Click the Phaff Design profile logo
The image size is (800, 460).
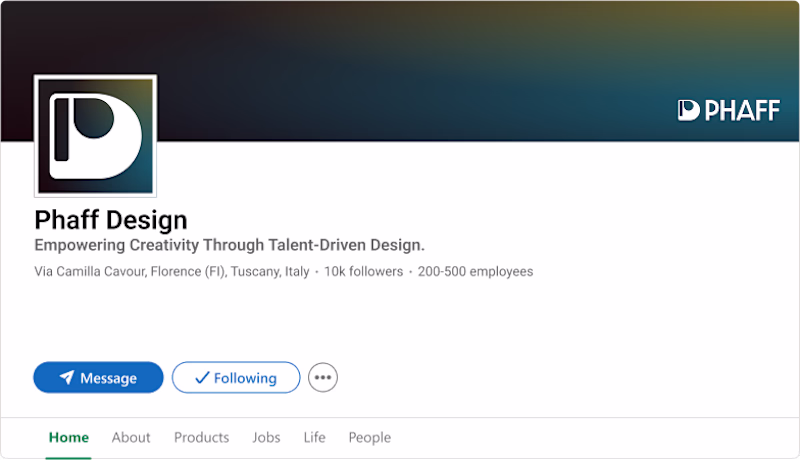tap(96, 135)
